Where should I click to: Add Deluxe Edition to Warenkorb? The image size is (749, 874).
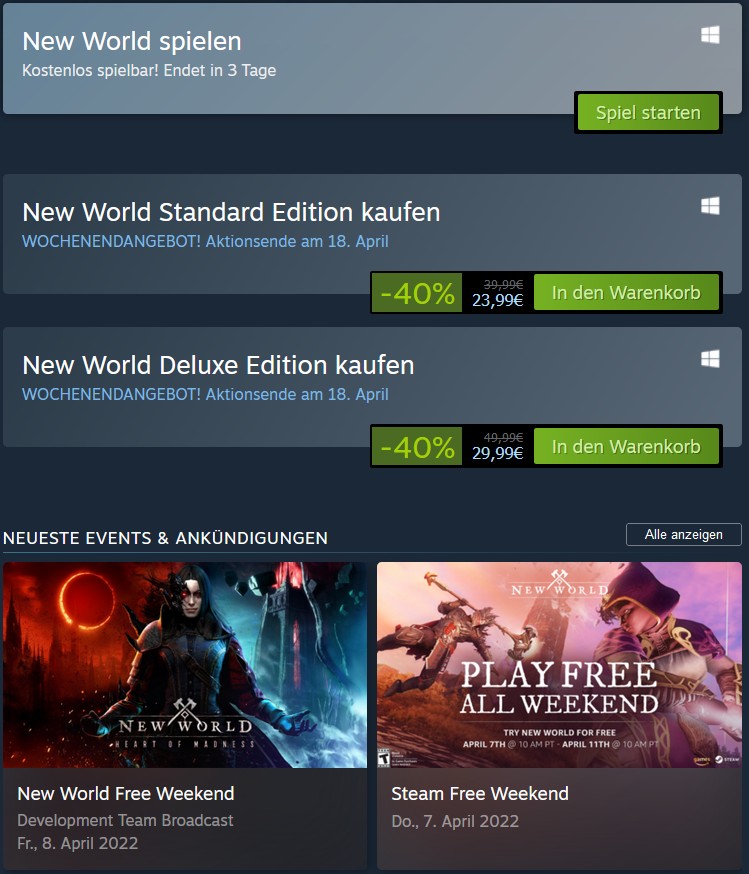626,446
